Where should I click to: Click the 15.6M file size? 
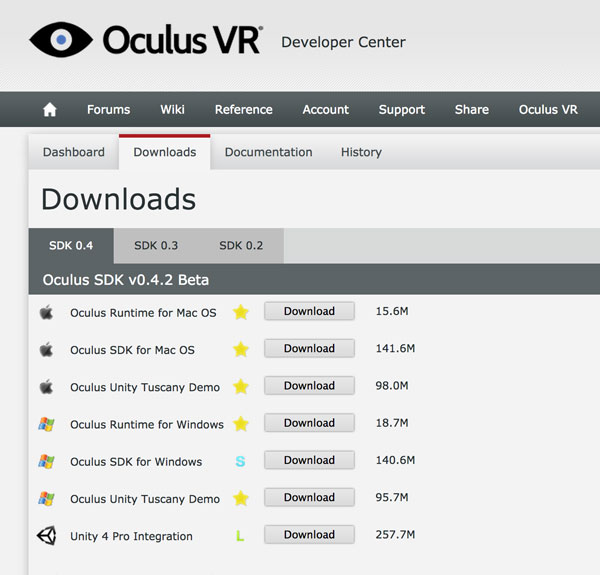392,311
